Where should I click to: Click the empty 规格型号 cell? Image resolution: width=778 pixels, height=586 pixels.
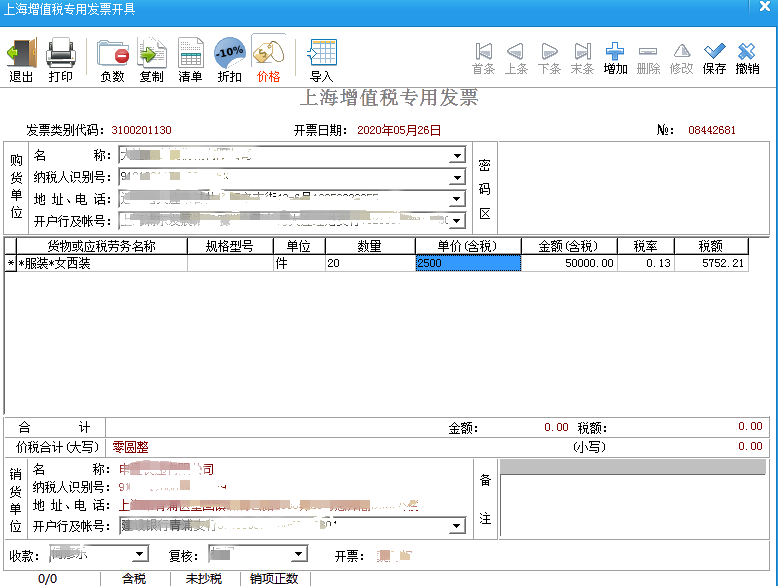[230, 263]
